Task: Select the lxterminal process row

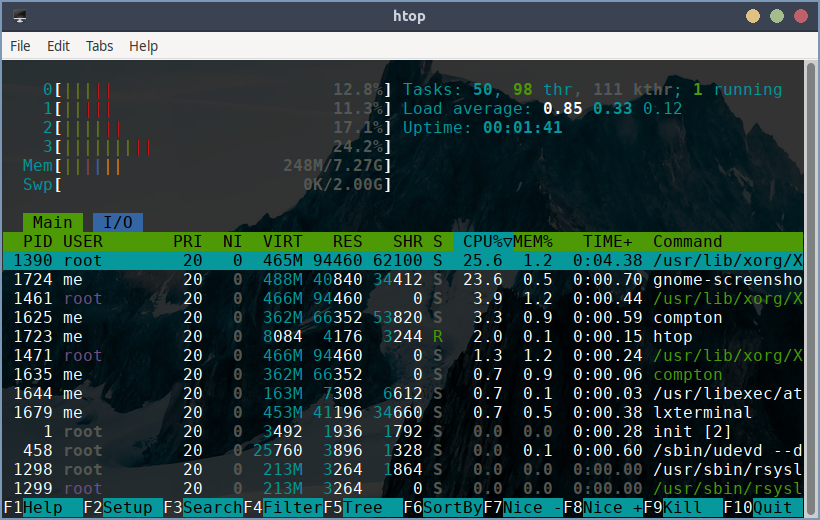Action: (403, 413)
